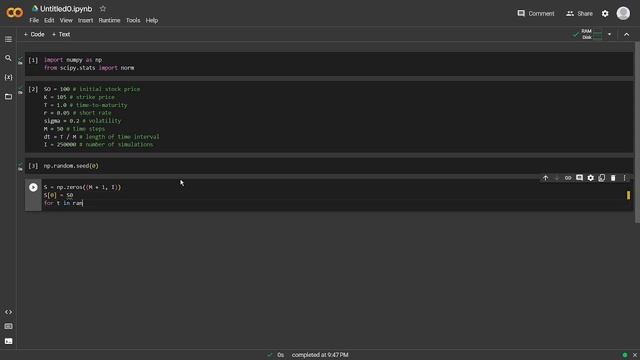Click the 'S = np.zeros((M + 1, I))' line
This screenshot has height=360, width=640.
[x=82, y=187]
